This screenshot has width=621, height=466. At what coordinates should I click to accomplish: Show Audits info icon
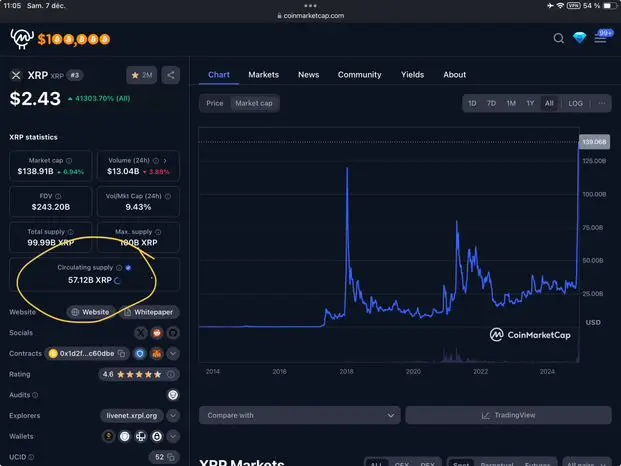tap(35, 395)
